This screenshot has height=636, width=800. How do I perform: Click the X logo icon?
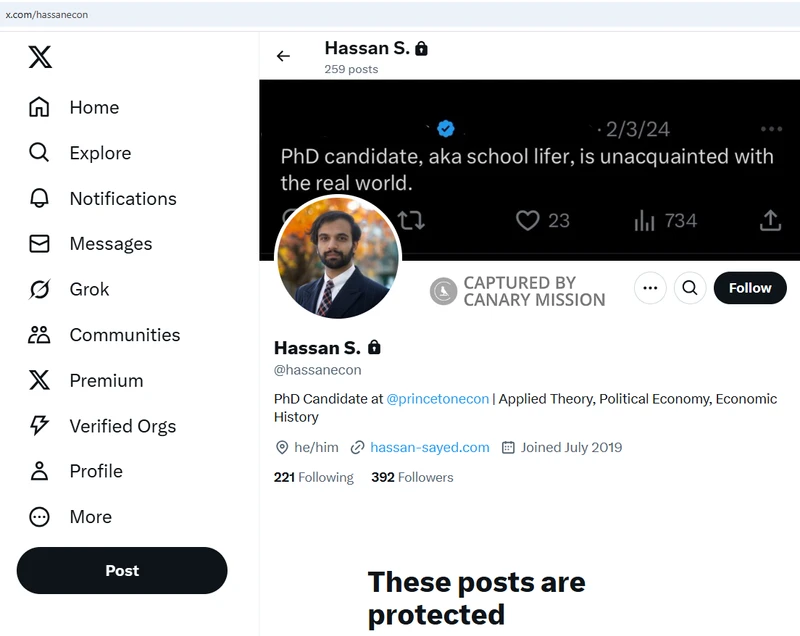coord(40,57)
